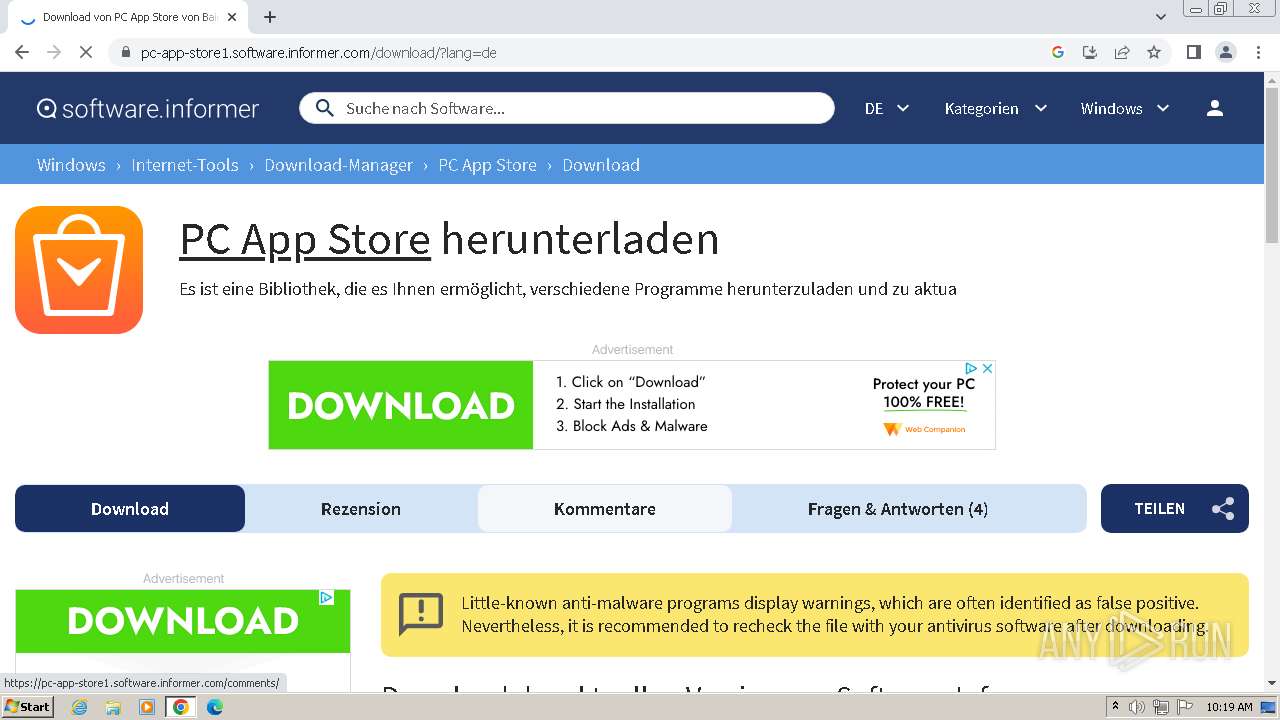
Task: Expand the Kategorien dropdown
Action: coord(996,108)
